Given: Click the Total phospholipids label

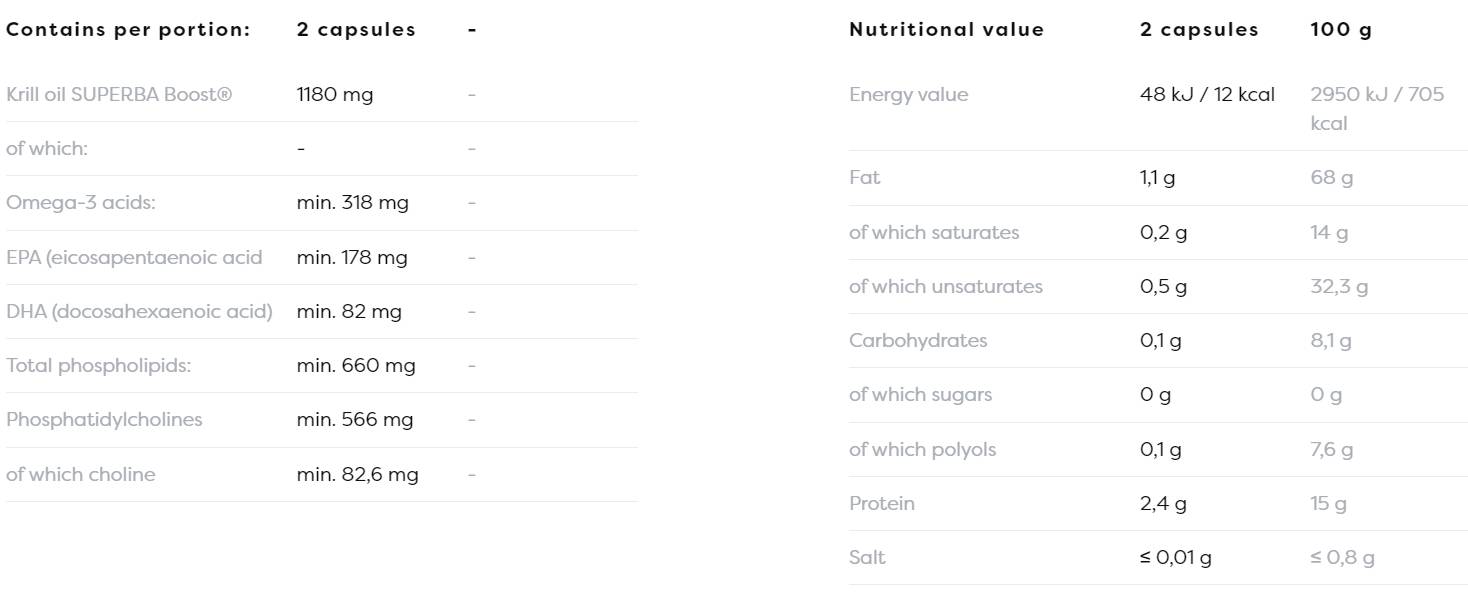Looking at the screenshot, I should (98, 365).
